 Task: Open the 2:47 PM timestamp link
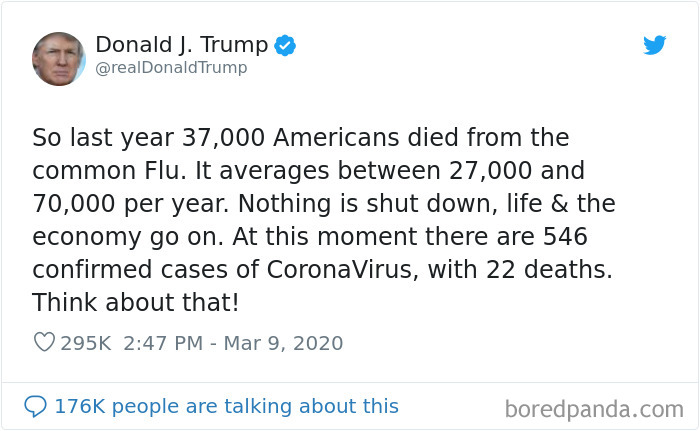(160, 343)
